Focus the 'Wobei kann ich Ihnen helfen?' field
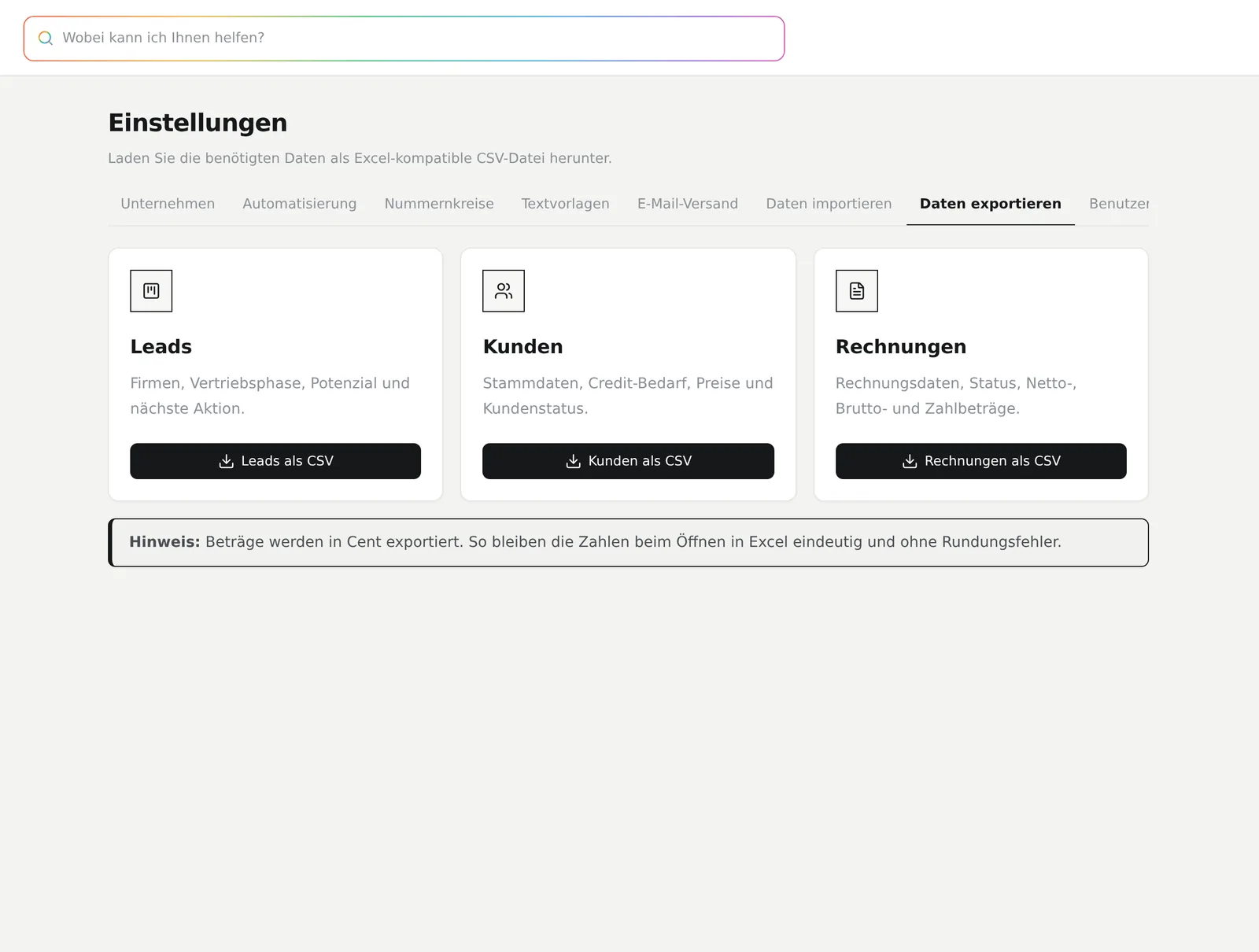 point(404,39)
